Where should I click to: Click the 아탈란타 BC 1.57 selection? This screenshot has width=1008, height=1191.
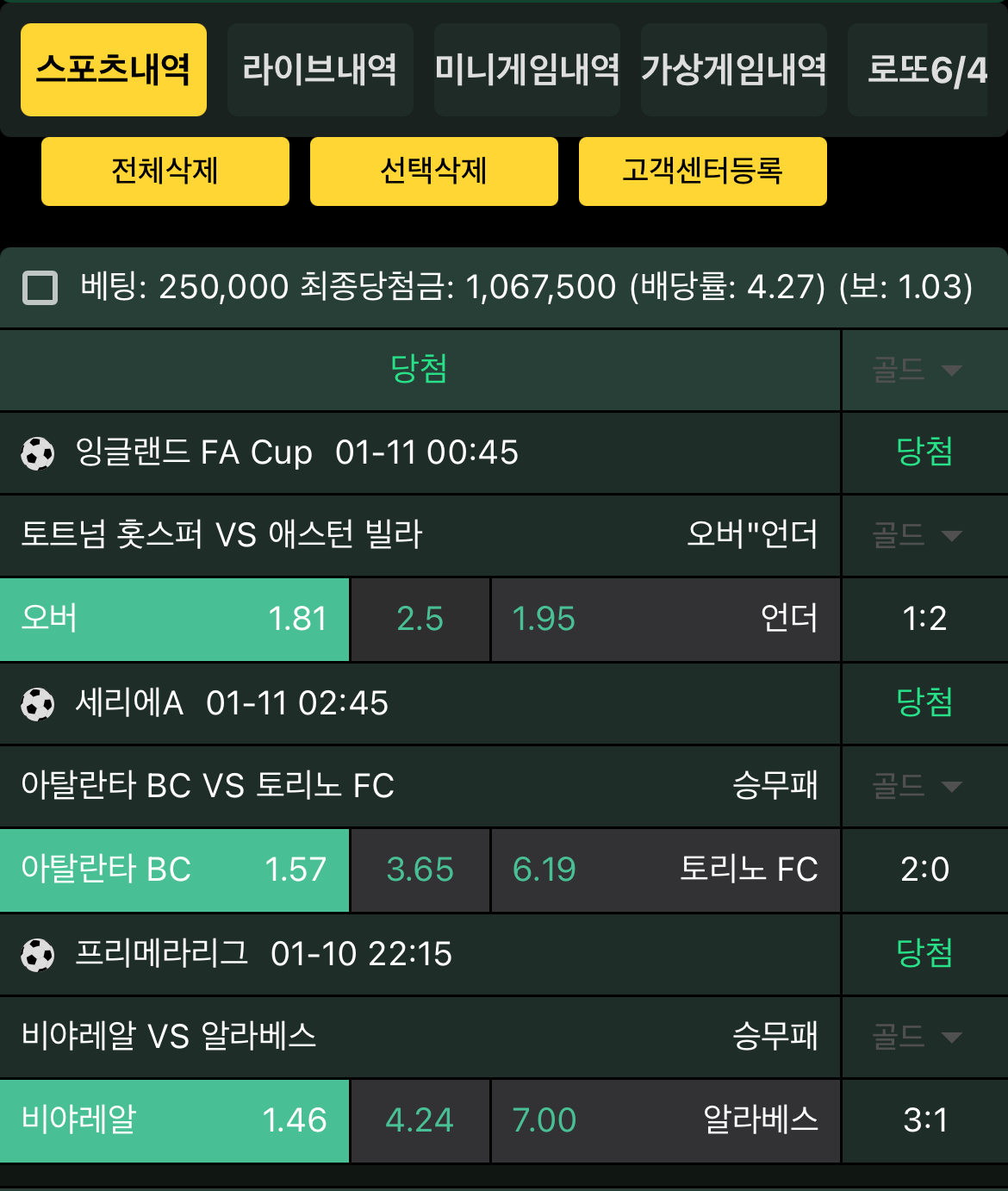(174, 870)
